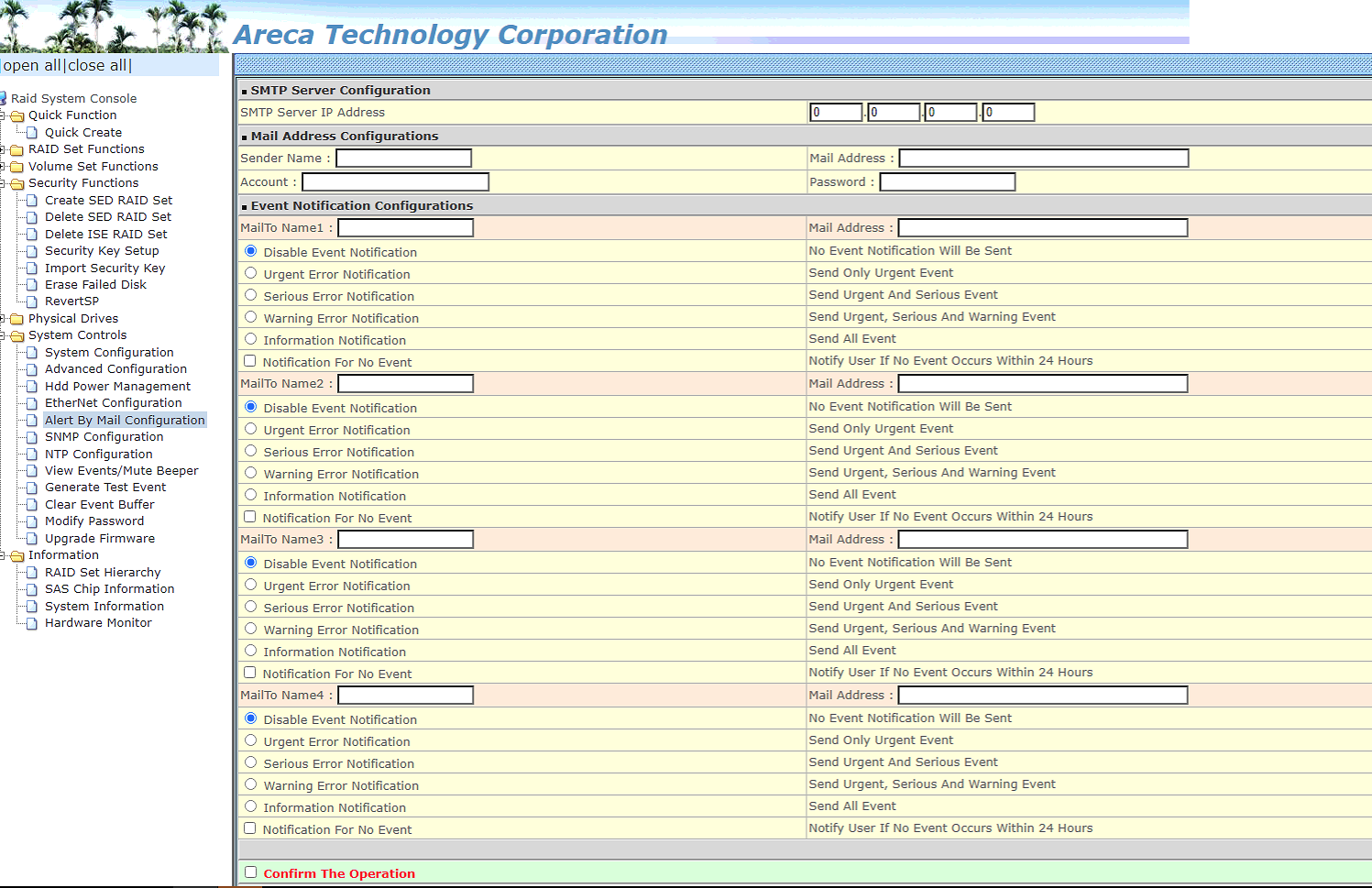Click the Physical Drives folder icon
The width and height of the screenshot is (1372, 888).
tap(16, 319)
